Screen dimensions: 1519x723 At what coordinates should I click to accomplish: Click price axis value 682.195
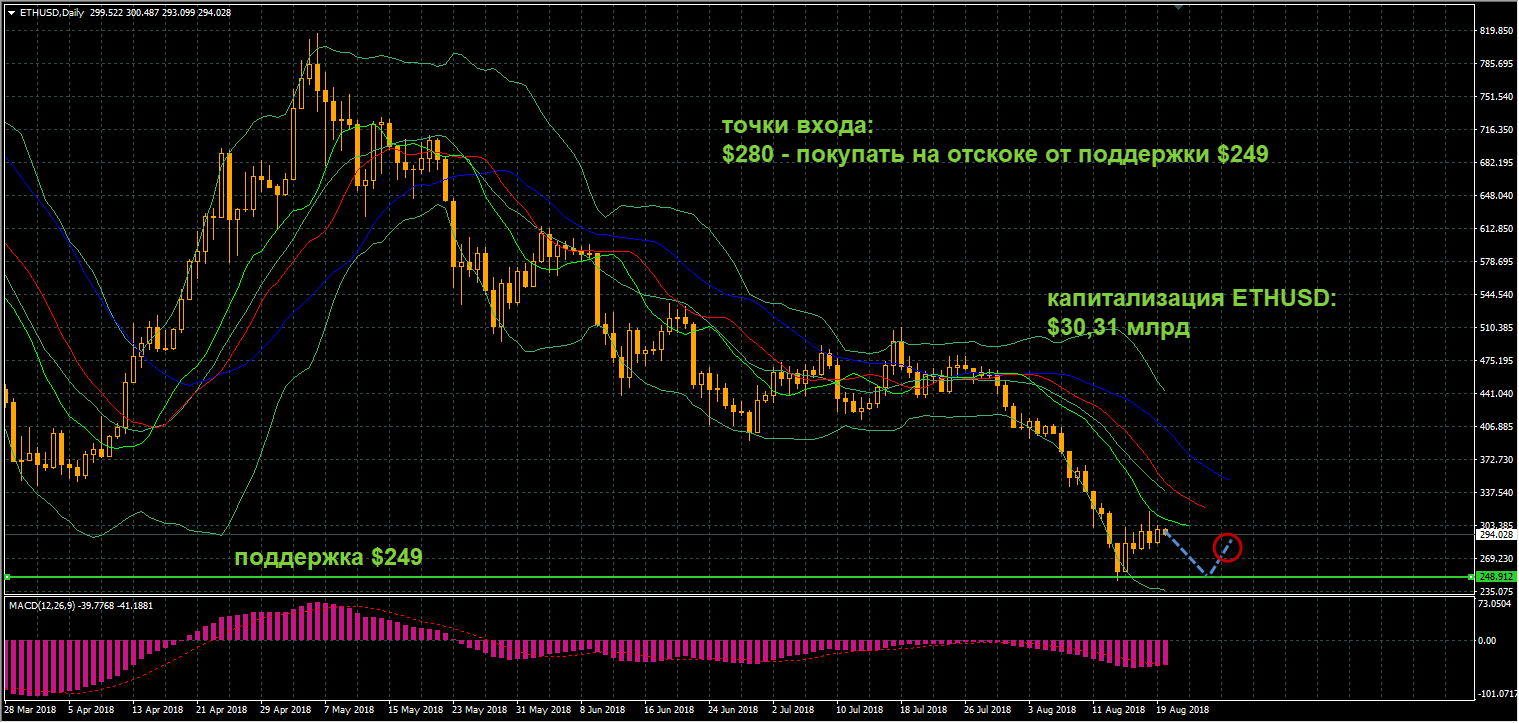point(1494,163)
